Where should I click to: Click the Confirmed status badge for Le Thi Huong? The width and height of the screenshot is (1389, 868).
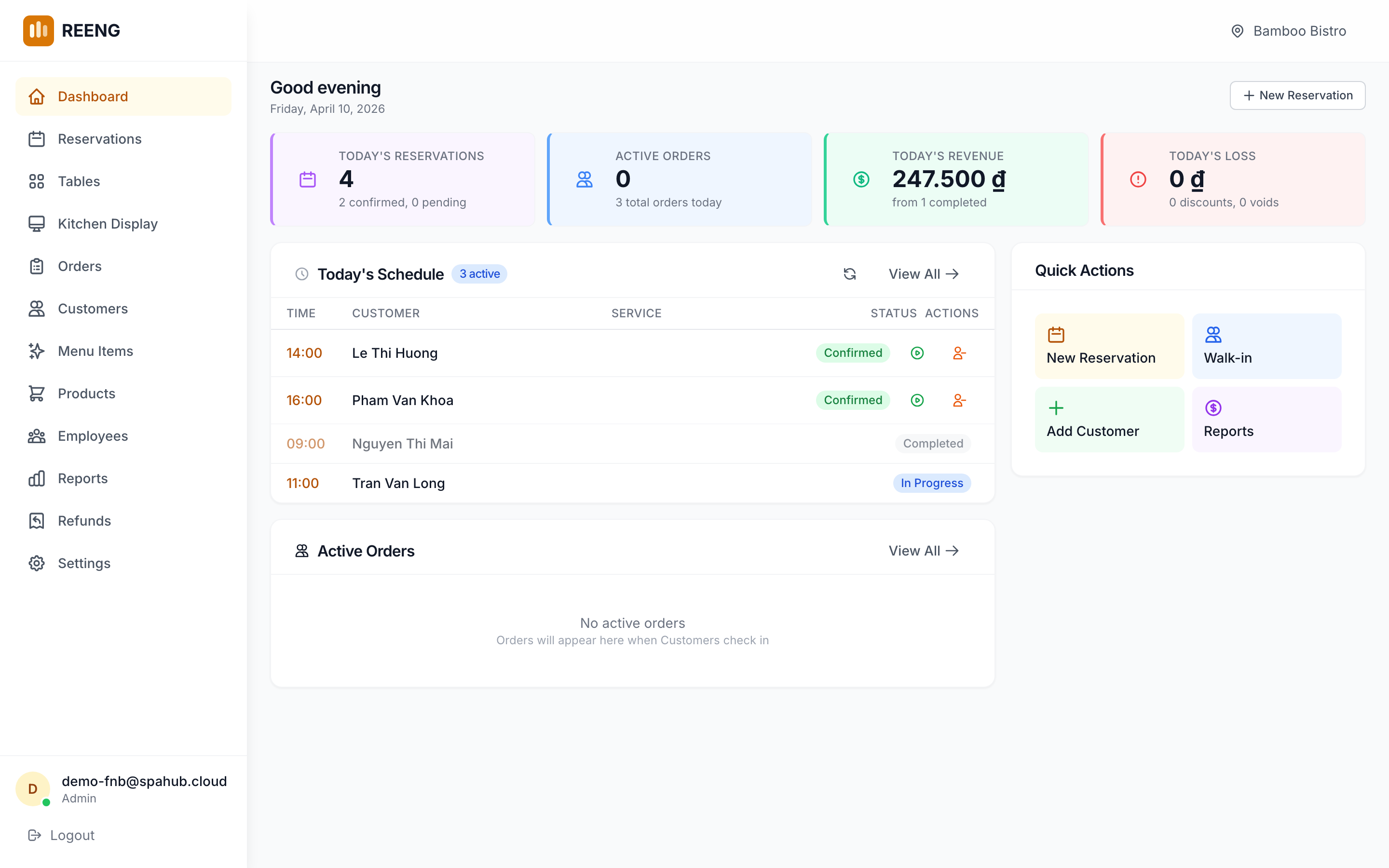coord(853,353)
